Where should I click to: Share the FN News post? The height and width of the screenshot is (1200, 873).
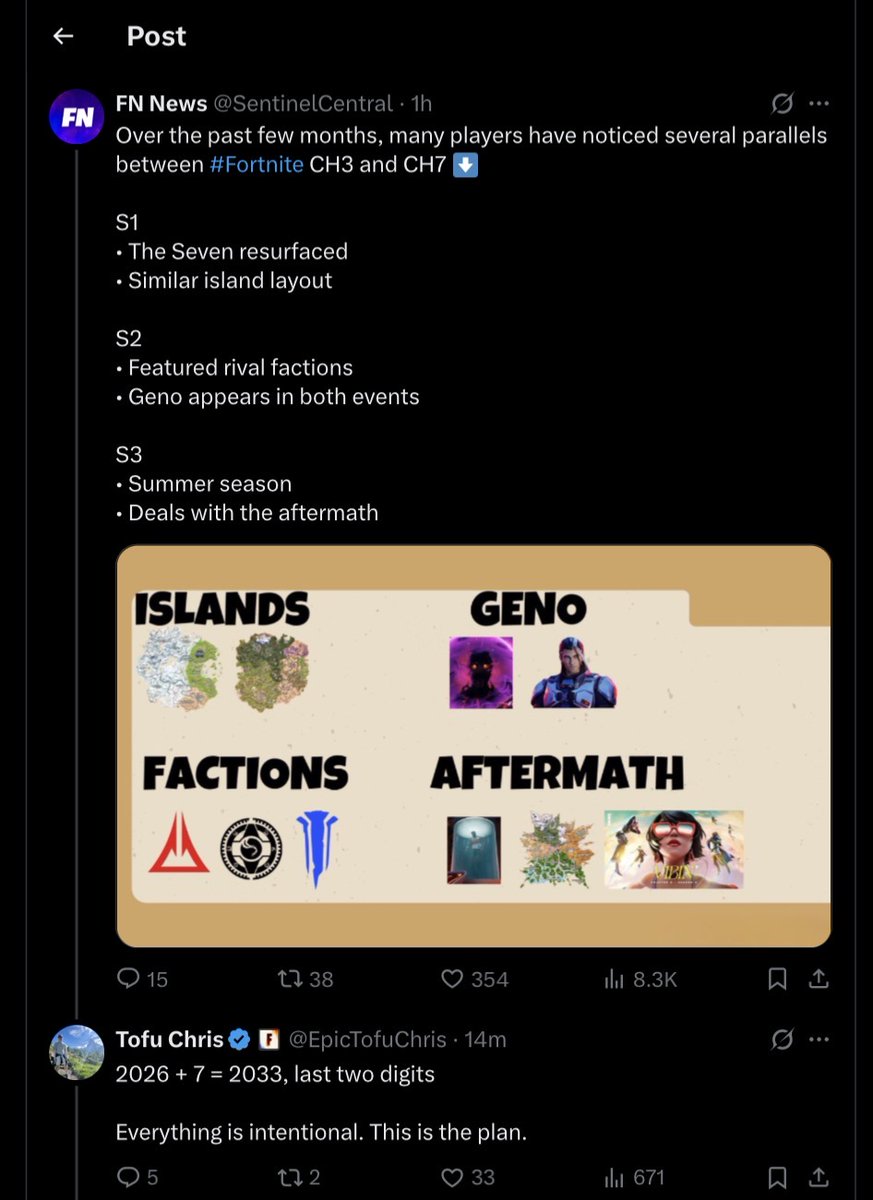[819, 979]
